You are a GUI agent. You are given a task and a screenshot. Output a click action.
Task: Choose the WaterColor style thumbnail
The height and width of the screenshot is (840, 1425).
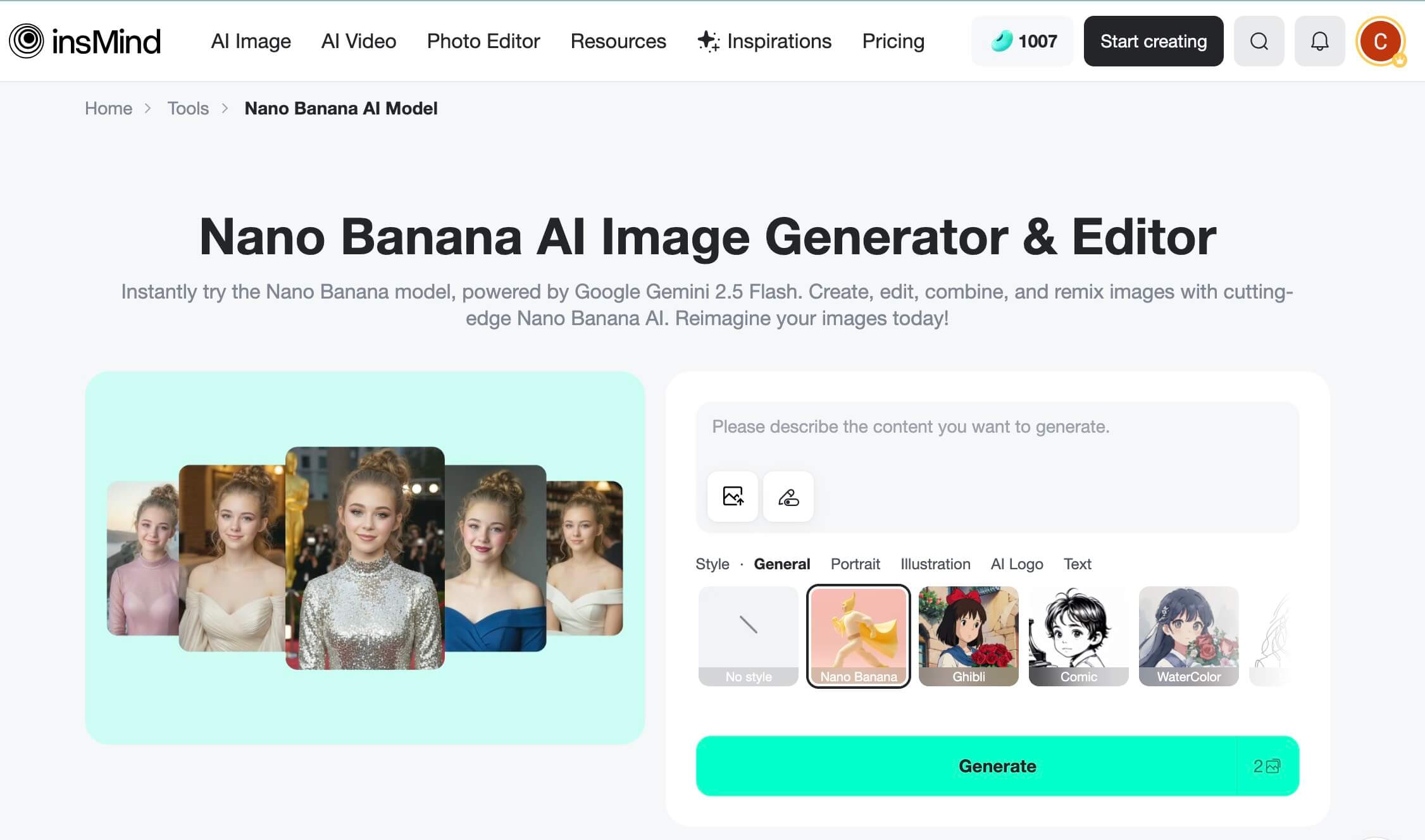1189,636
